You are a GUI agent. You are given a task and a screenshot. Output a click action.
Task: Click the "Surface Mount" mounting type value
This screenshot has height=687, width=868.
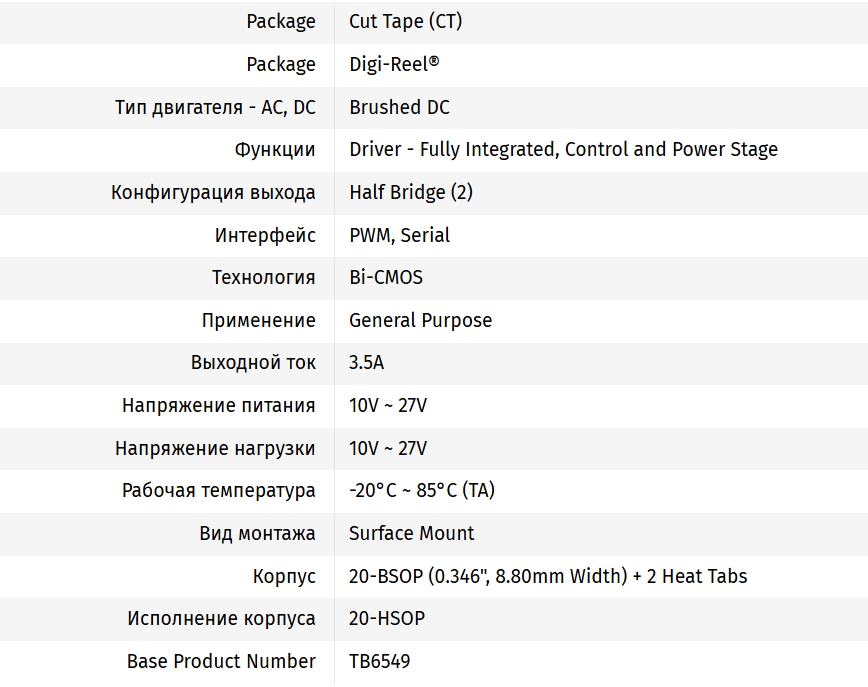[x=411, y=533]
